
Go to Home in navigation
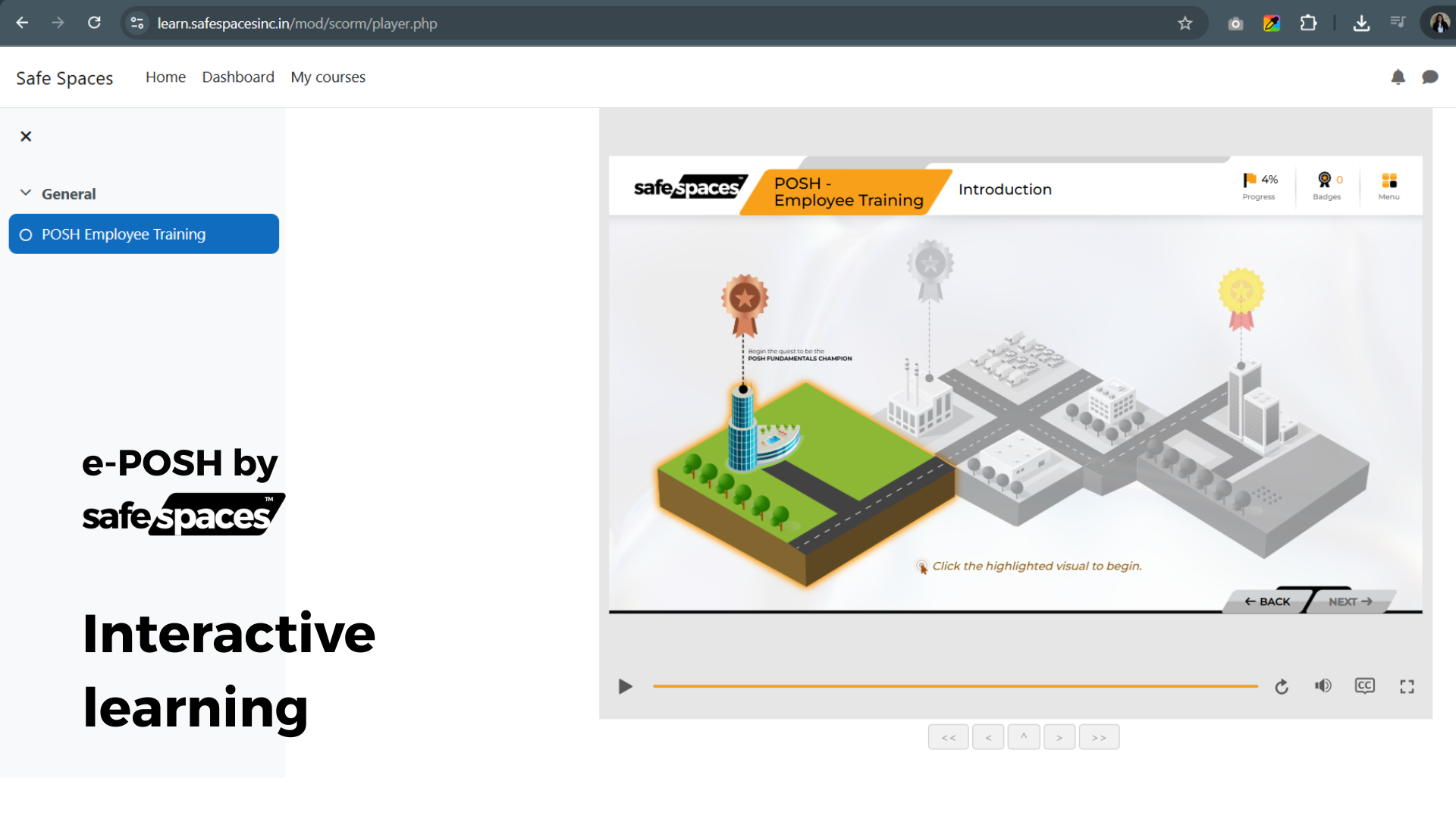(x=165, y=77)
